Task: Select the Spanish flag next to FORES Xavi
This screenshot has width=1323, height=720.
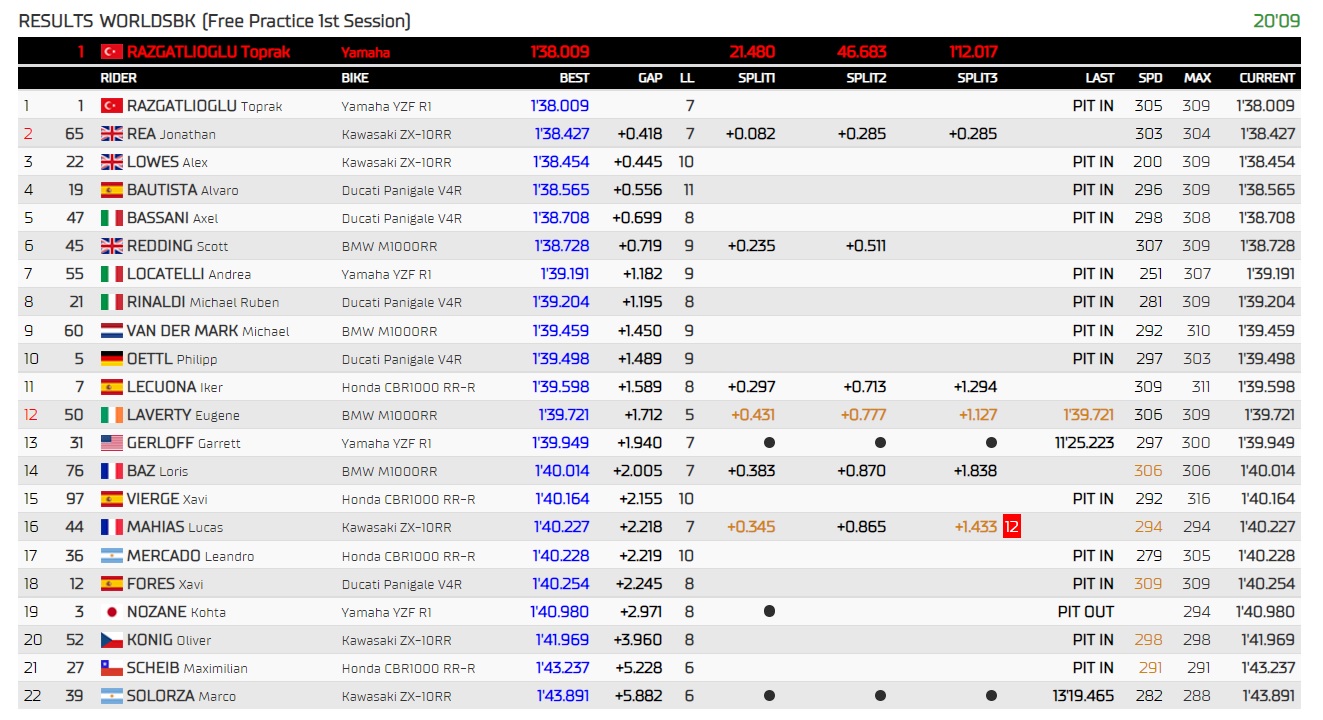Action: [x=111, y=584]
